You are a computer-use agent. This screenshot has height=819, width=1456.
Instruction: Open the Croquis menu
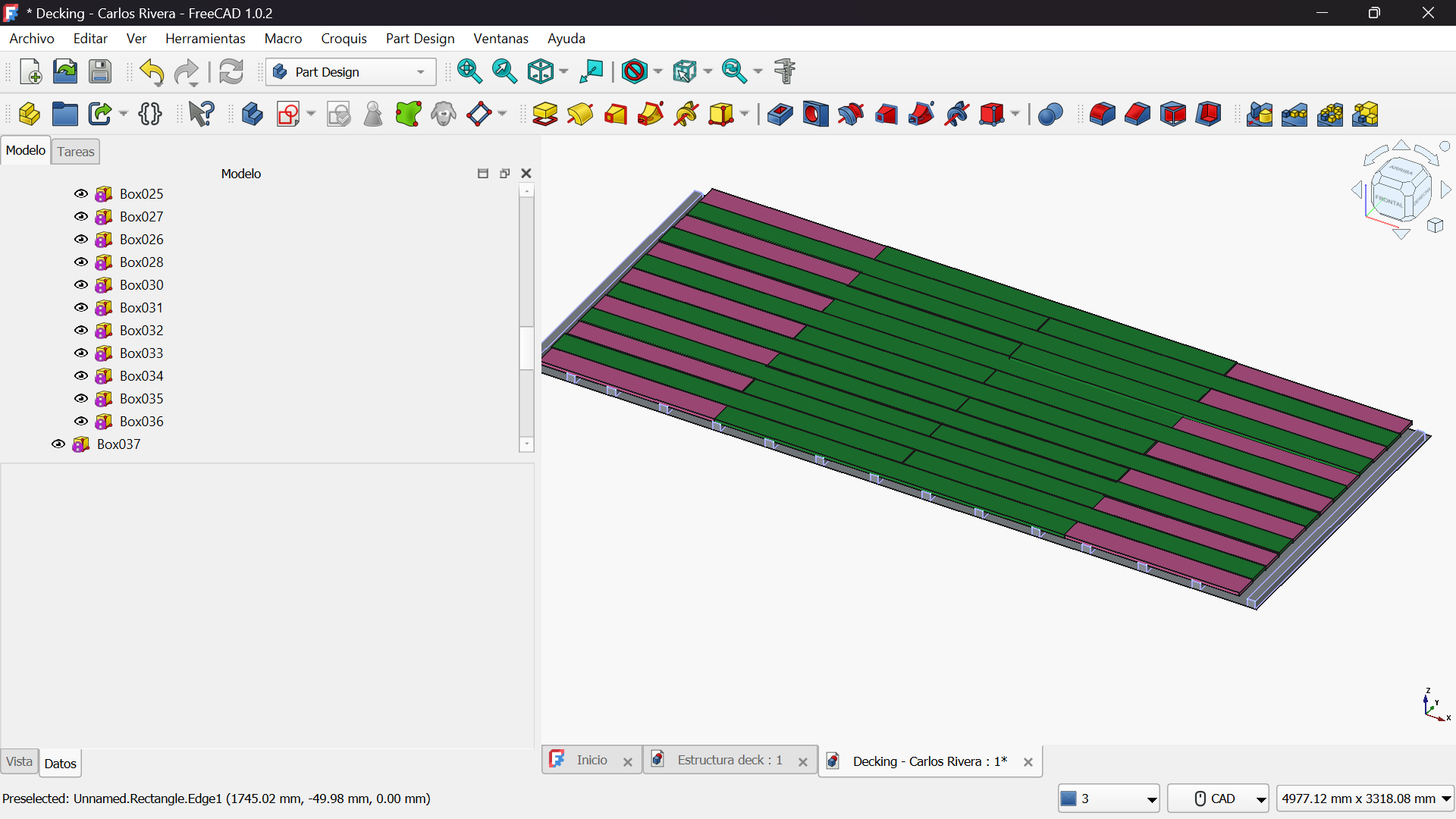click(344, 39)
